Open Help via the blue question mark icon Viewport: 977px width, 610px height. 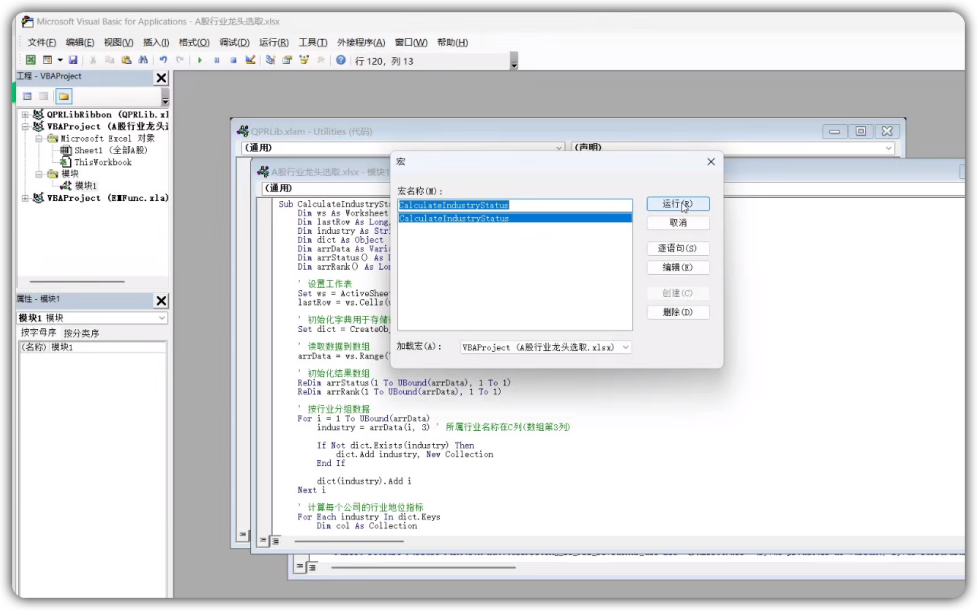pyautogui.click(x=341, y=61)
